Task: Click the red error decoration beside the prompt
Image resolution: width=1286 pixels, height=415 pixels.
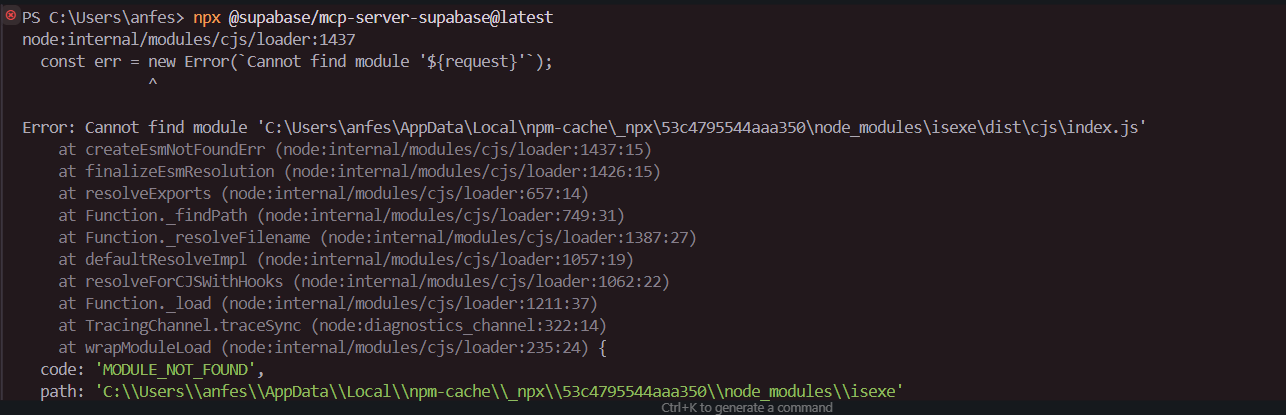Action: click(x=11, y=16)
